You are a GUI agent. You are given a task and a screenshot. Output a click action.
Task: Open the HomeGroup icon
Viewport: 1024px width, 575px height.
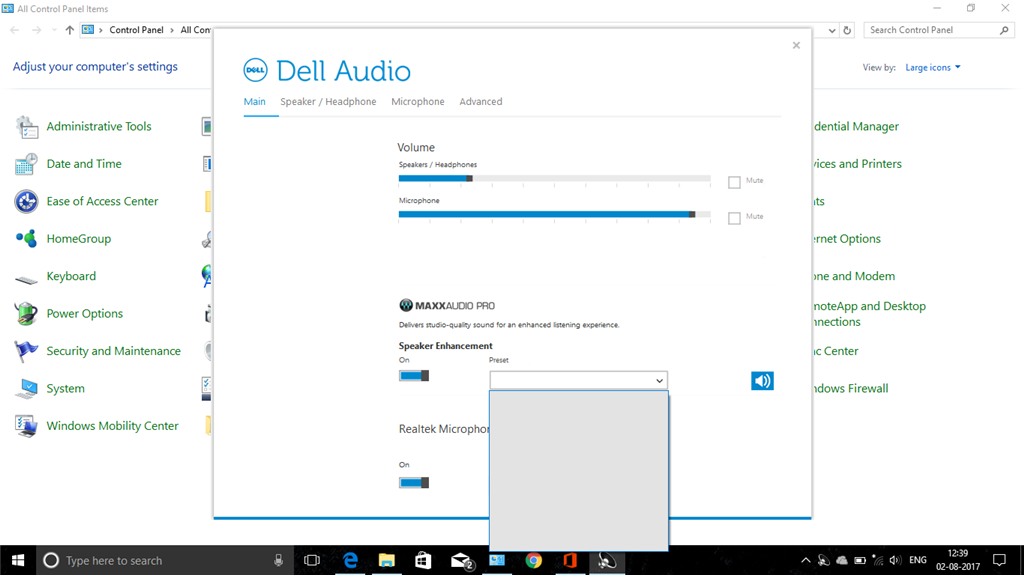tap(26, 238)
